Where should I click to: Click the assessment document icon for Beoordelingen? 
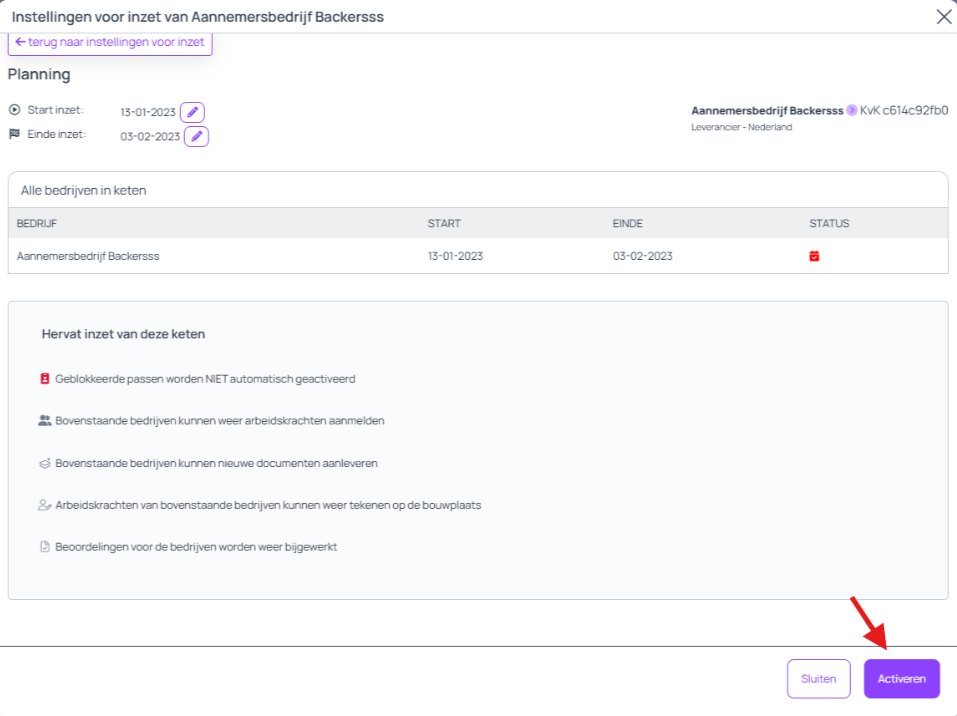pos(44,547)
